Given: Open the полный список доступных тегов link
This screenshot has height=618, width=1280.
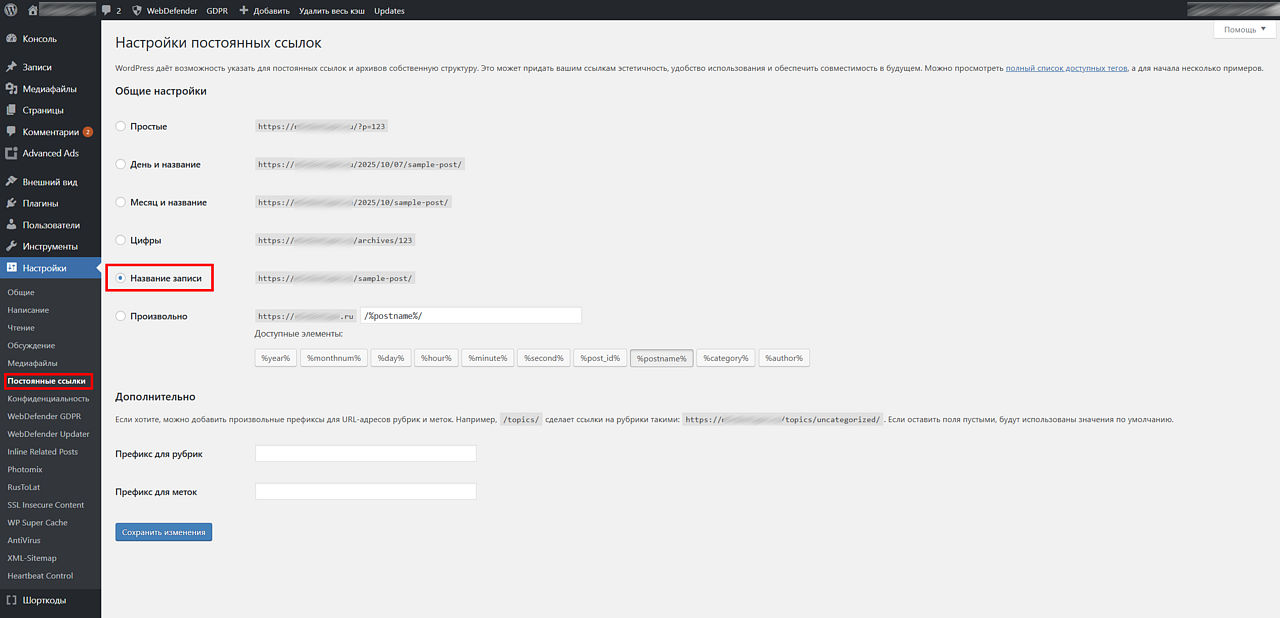Looking at the screenshot, I should coord(1066,68).
